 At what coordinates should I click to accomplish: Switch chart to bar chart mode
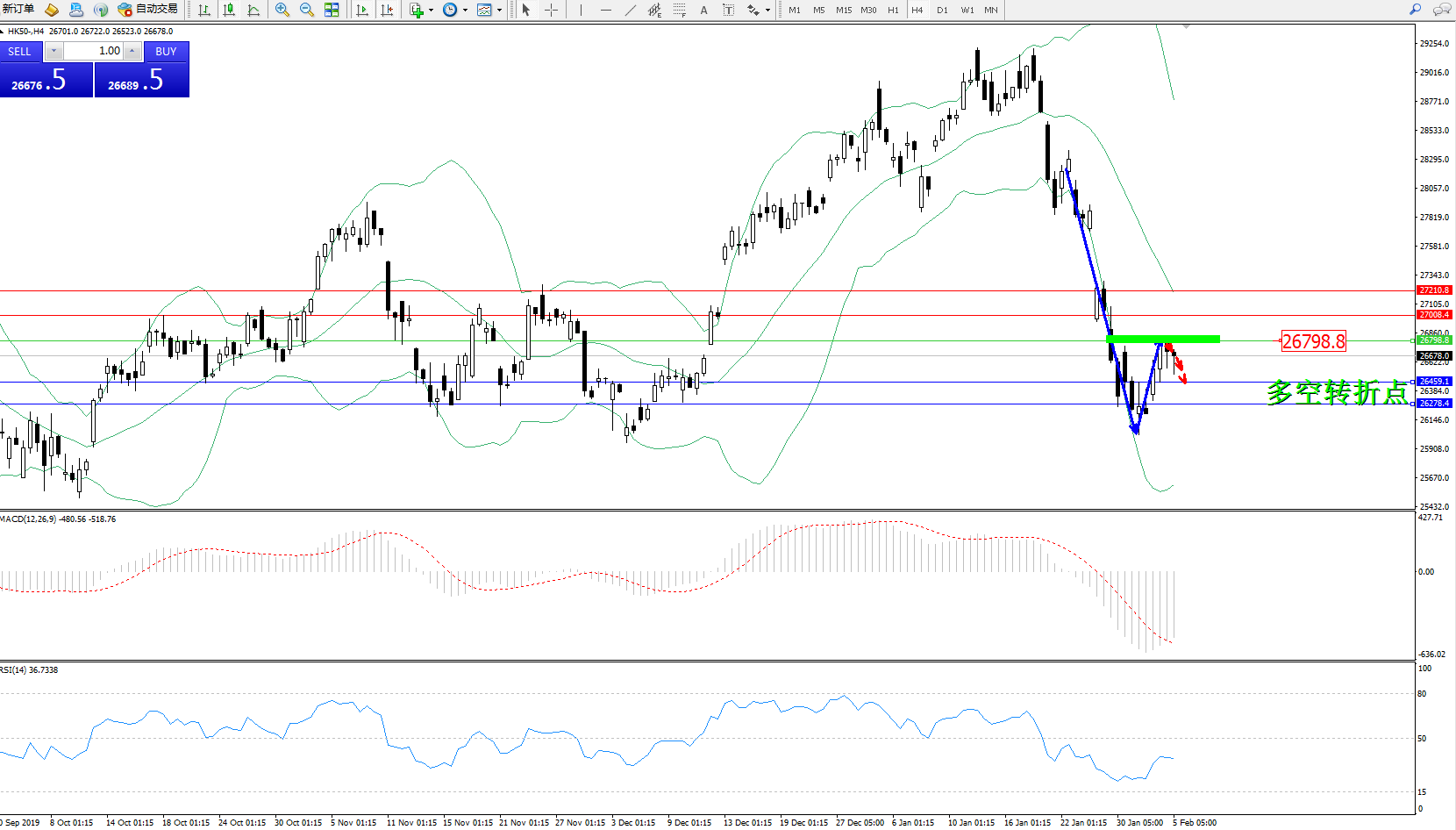203,10
